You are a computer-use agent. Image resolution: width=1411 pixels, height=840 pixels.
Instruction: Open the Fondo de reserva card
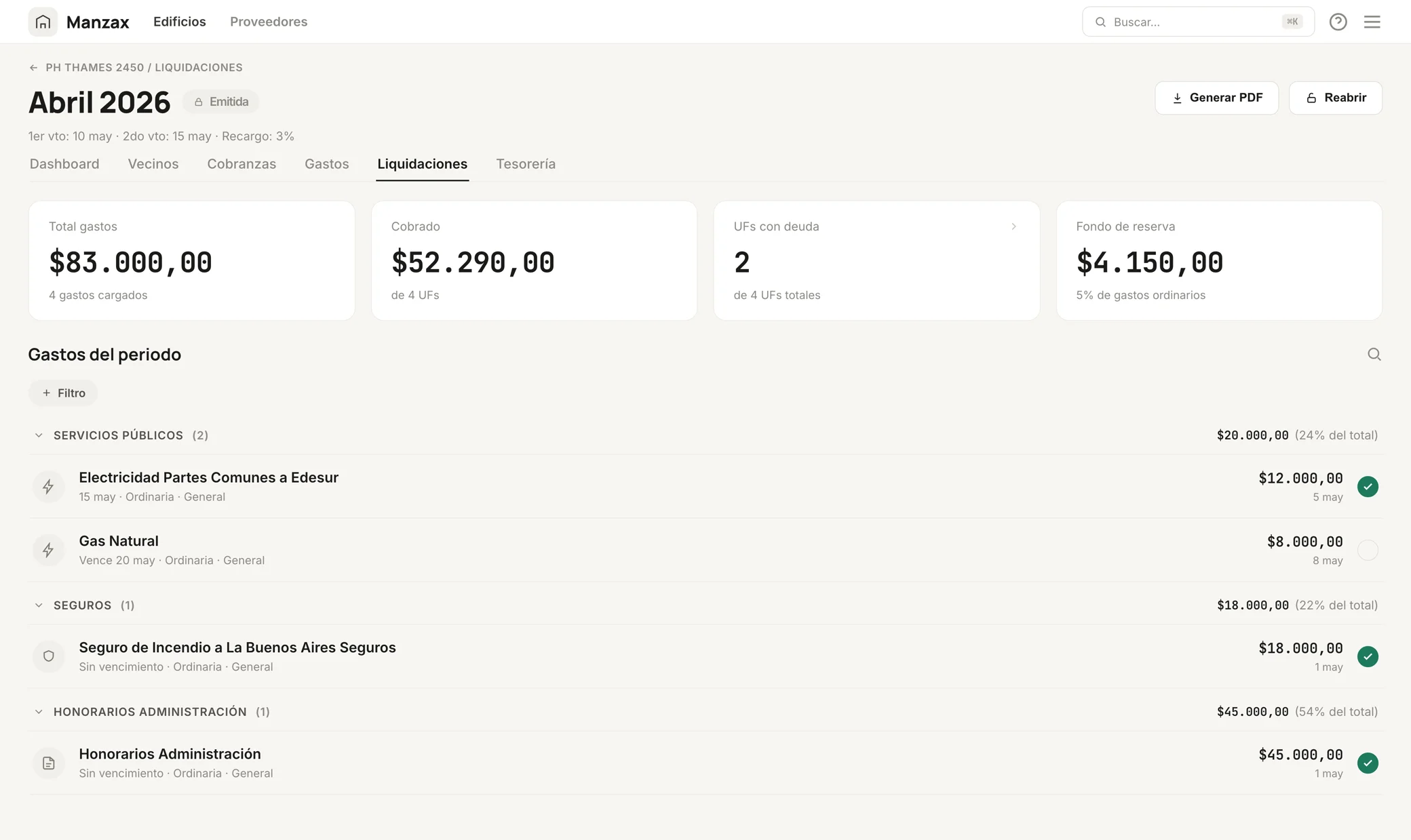(x=1219, y=260)
